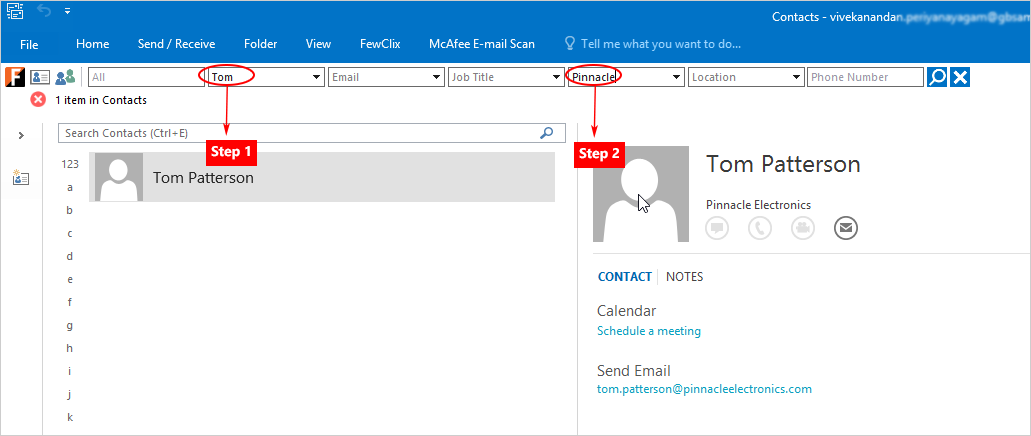Click the two-people group icon in toolbar

click(x=66, y=77)
